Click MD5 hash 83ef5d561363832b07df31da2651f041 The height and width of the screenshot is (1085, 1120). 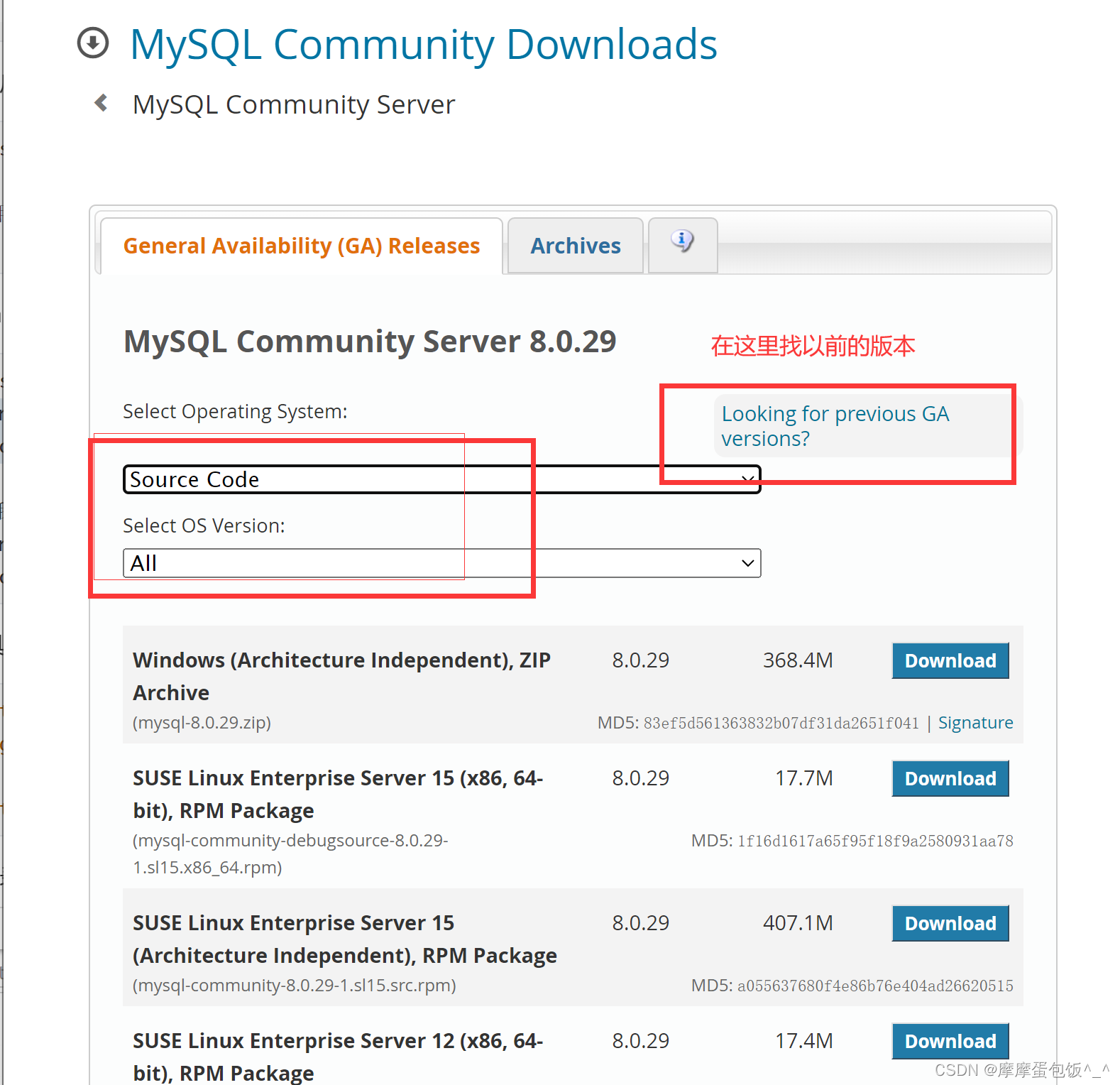coord(781,723)
